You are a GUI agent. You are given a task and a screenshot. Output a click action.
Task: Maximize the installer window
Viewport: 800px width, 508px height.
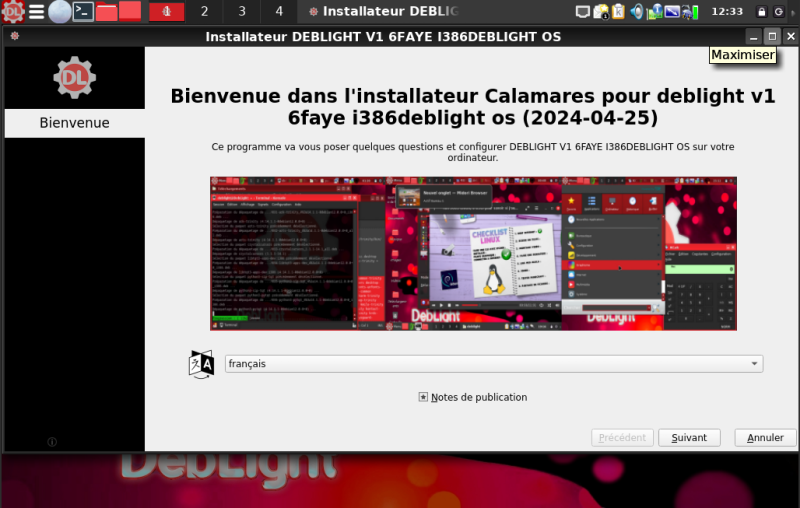tap(772, 37)
